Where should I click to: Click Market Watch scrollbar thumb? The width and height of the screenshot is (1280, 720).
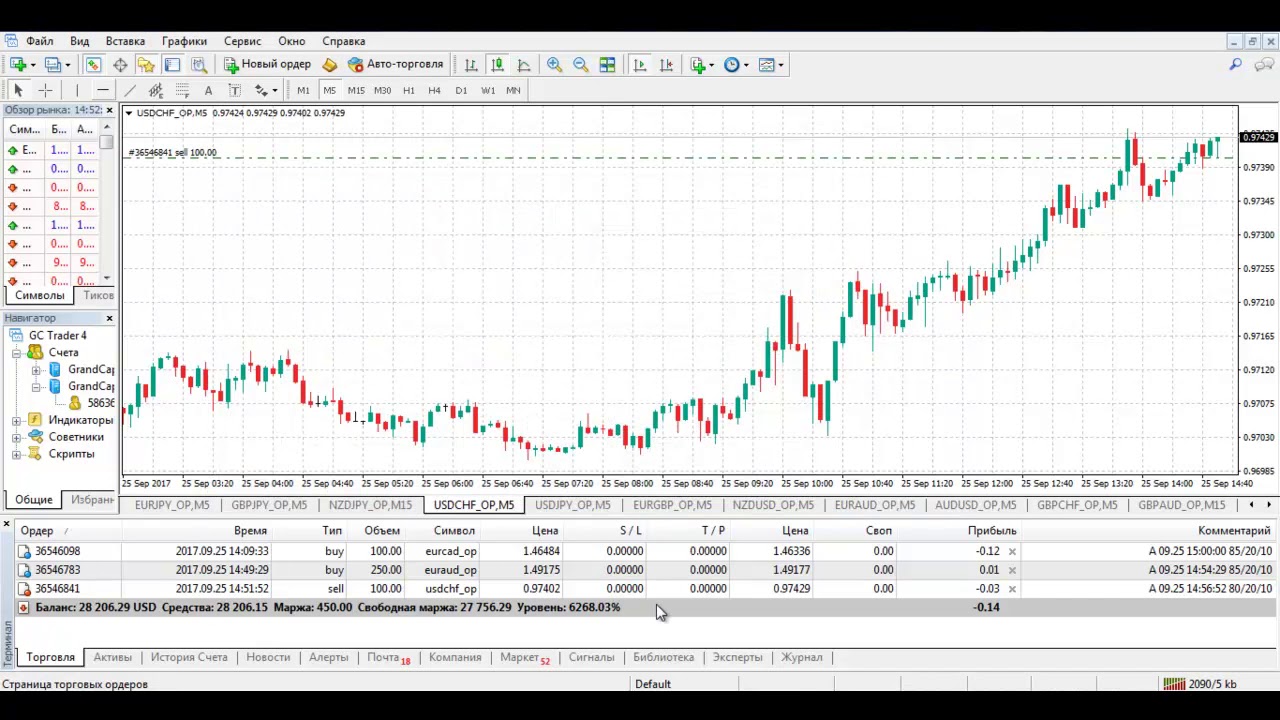click(107, 143)
